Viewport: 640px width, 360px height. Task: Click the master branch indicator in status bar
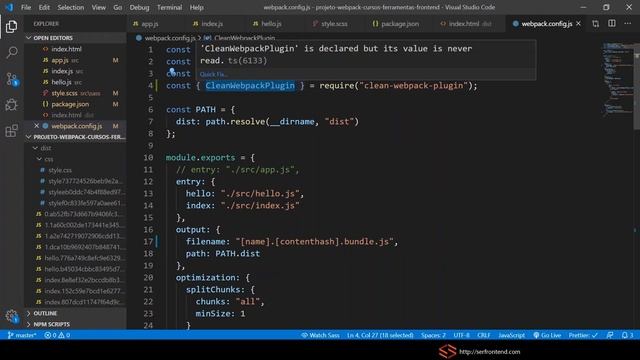[22, 335]
